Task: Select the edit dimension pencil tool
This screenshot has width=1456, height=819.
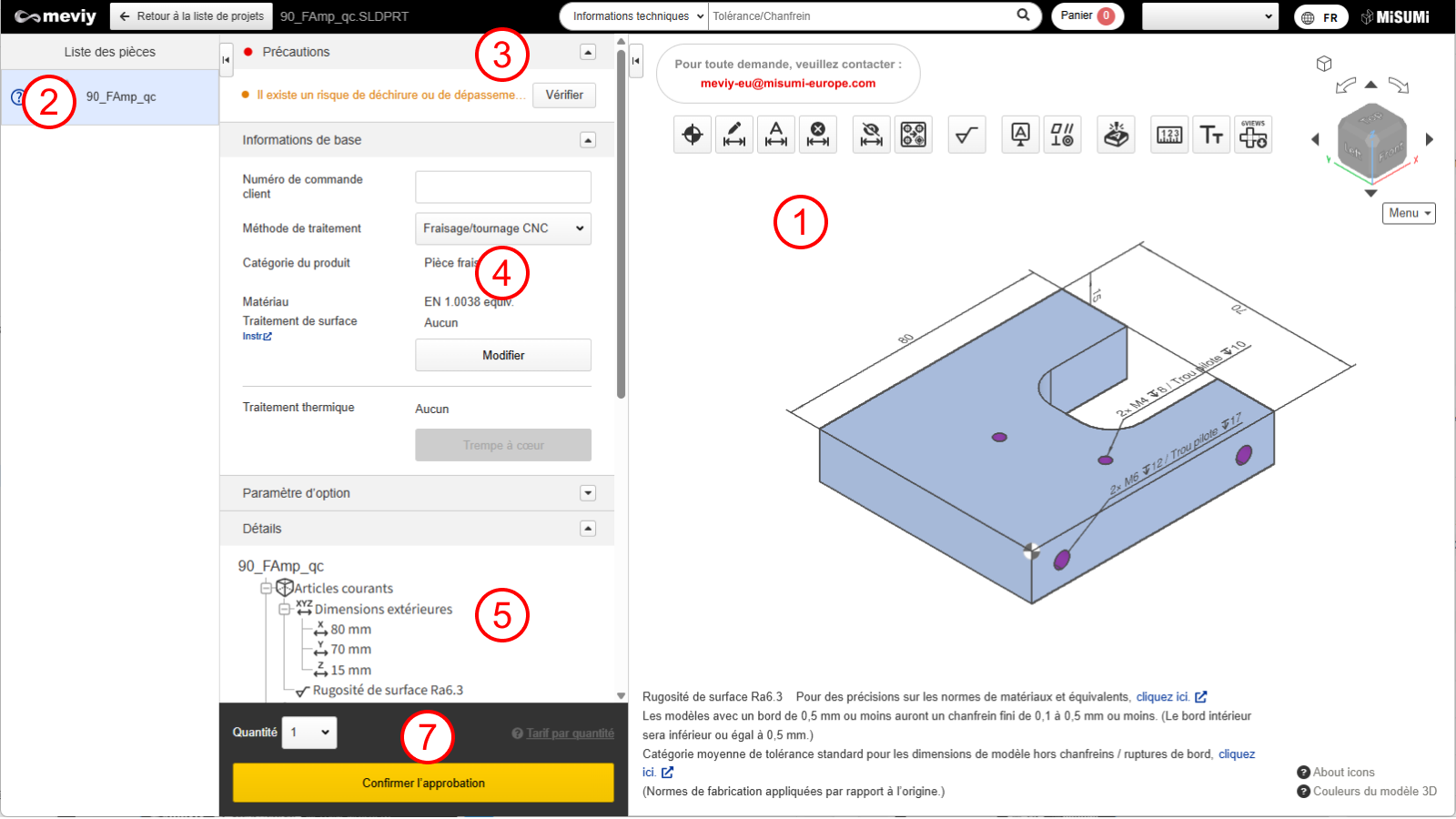Action: click(734, 135)
